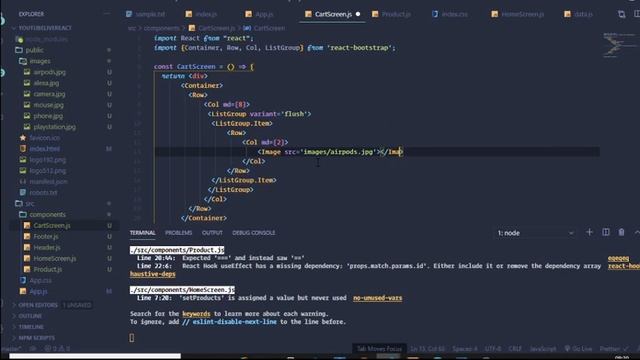Open the index.css editor tab

point(449,14)
